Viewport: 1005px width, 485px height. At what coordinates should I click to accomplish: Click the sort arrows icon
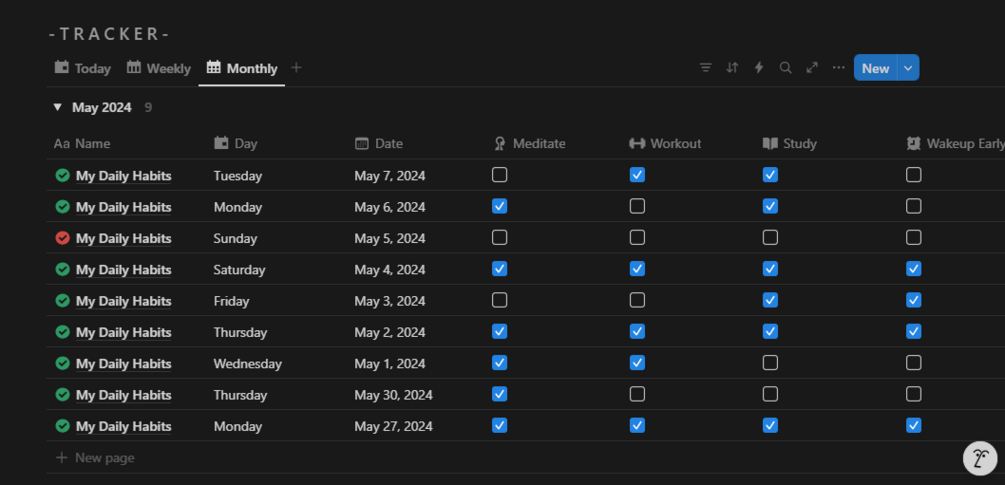pyautogui.click(x=732, y=68)
